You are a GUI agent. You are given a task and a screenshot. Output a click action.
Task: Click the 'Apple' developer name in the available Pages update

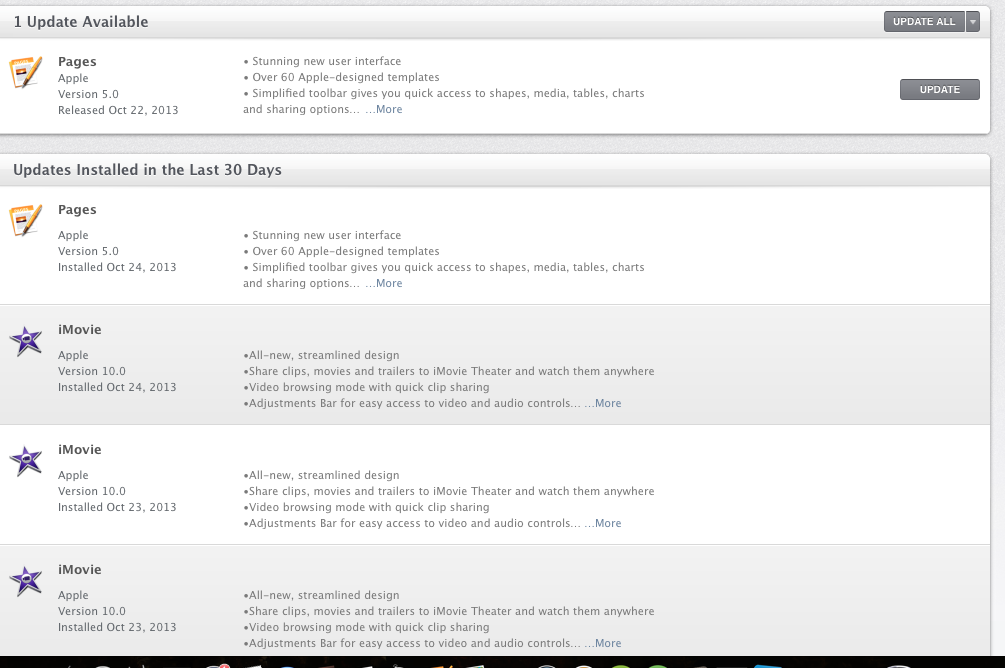[x=73, y=78]
